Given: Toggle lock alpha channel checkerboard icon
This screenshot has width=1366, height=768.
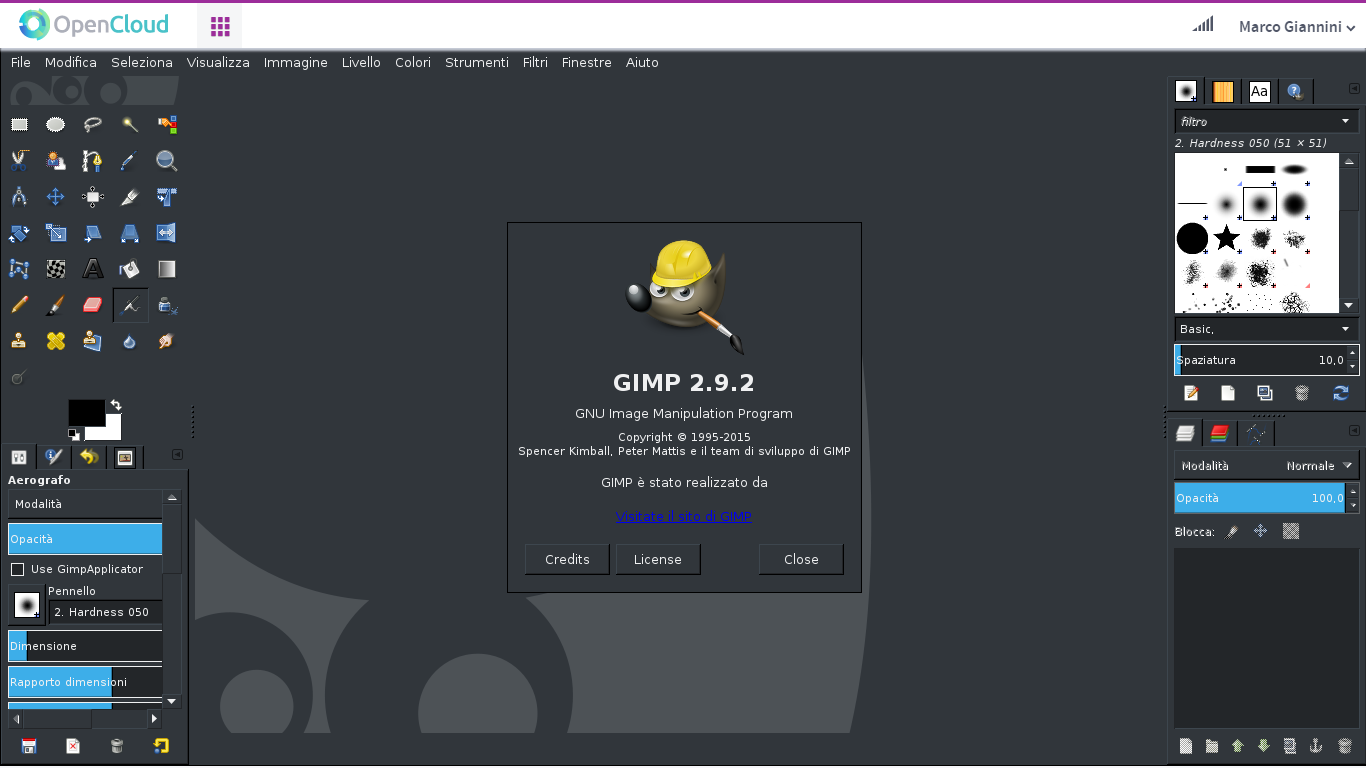Looking at the screenshot, I should point(1291,531).
